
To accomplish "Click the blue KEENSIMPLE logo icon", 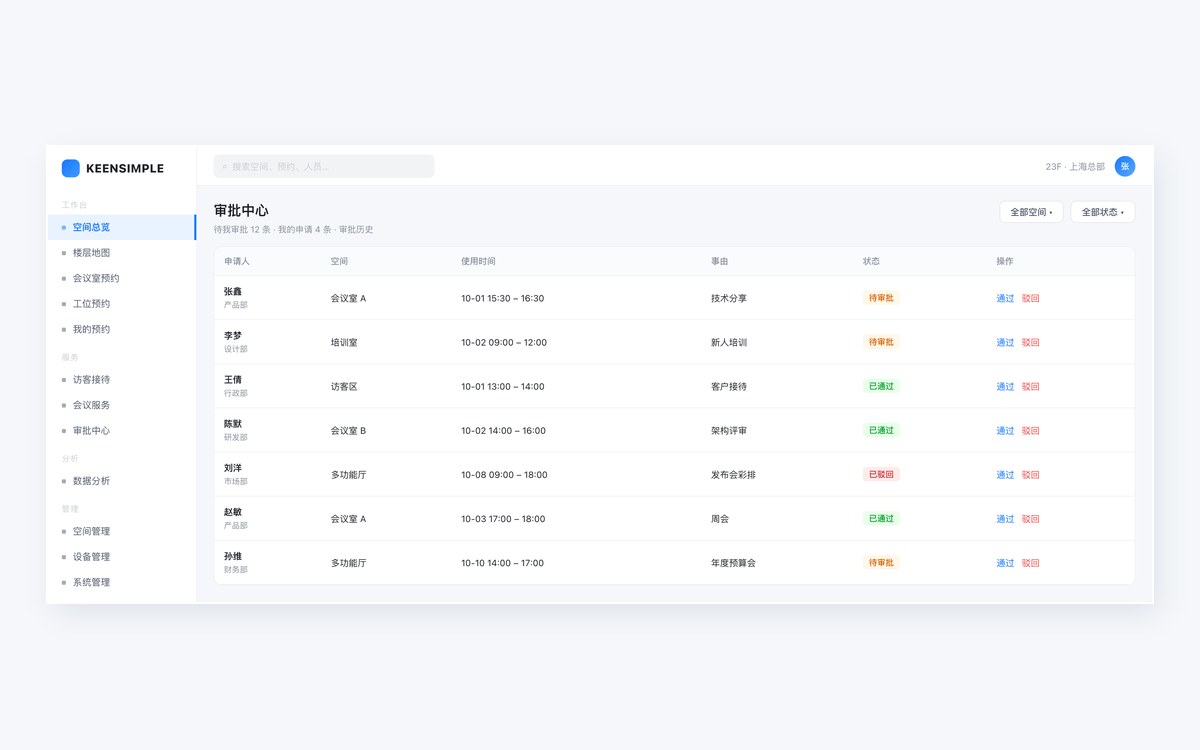I will pyautogui.click(x=70, y=168).
